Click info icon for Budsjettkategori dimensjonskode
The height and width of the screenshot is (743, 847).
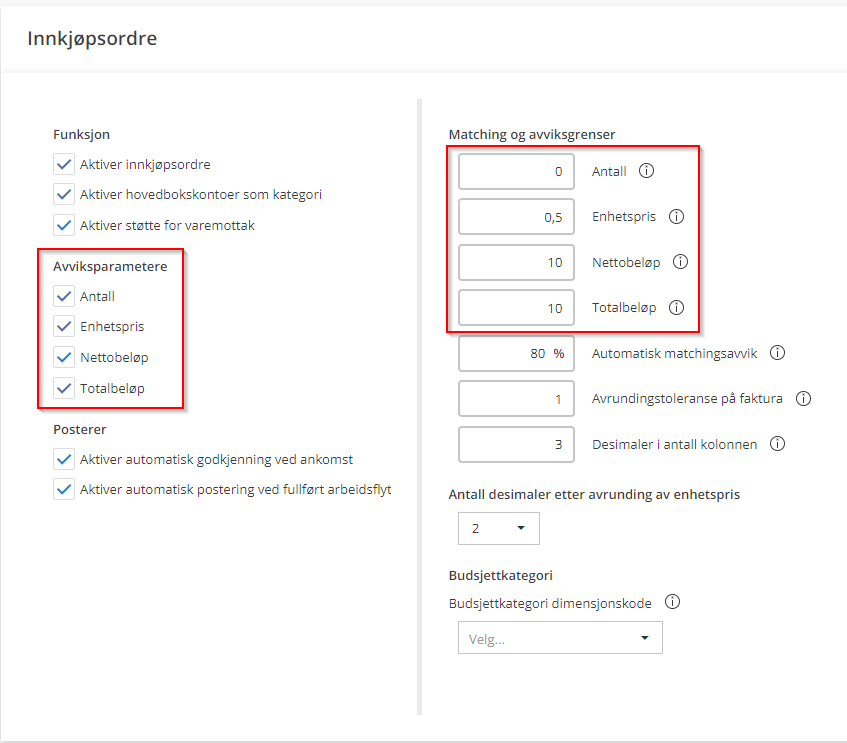[x=673, y=603]
